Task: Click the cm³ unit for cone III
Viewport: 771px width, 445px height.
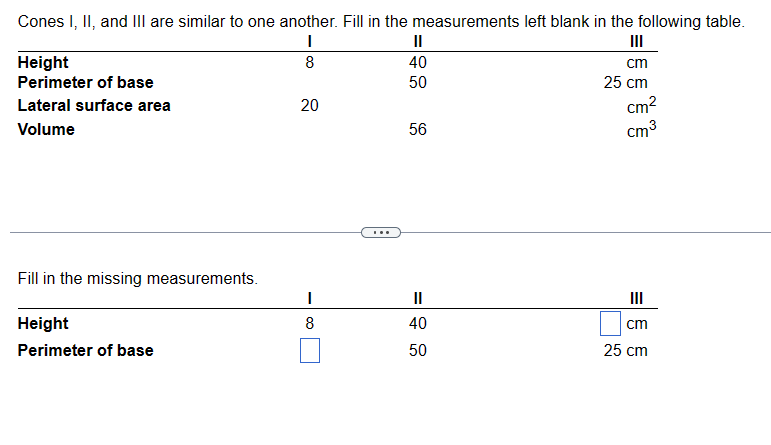Action: pos(642,129)
